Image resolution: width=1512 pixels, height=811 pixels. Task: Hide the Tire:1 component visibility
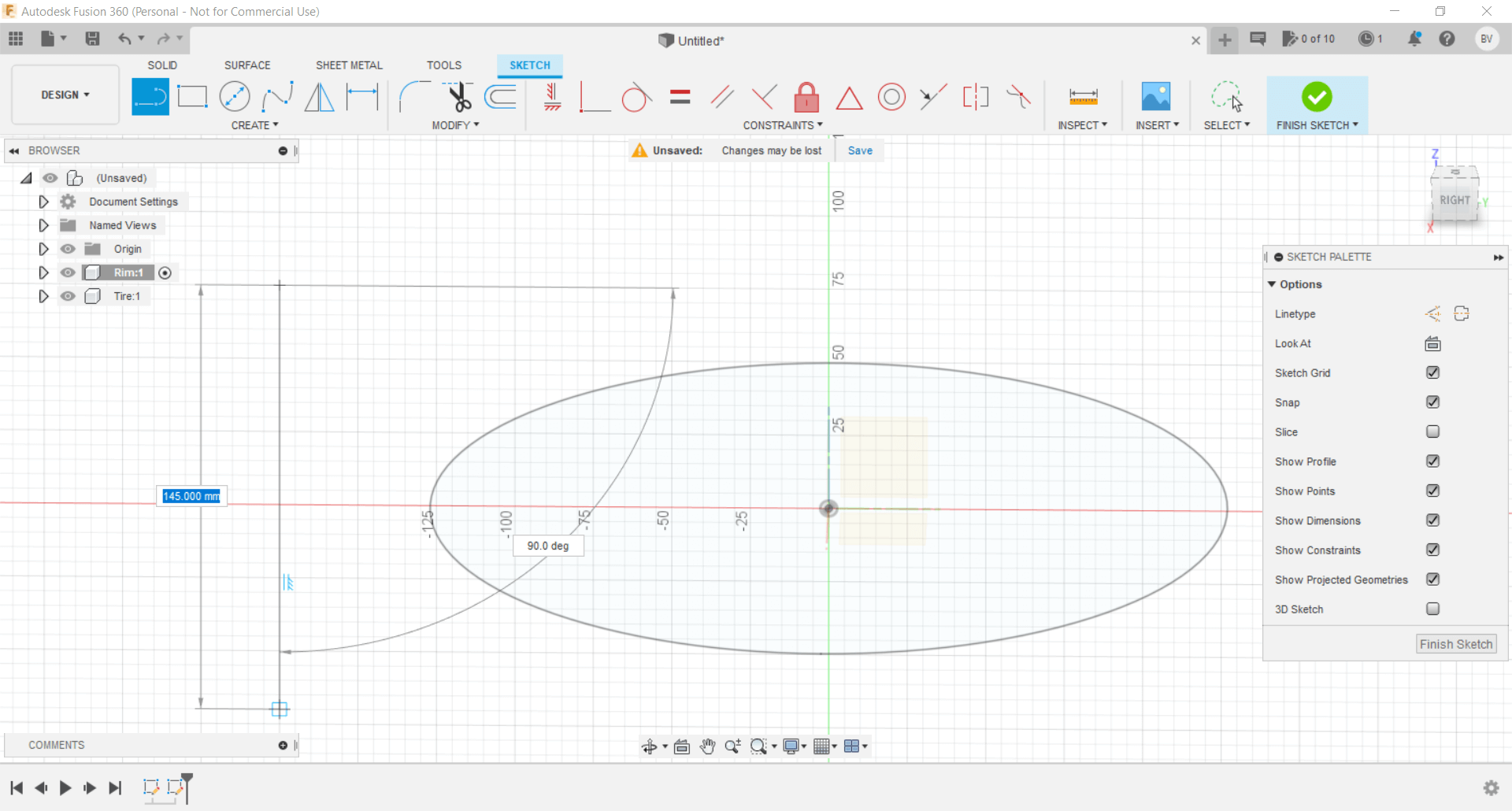[x=69, y=296]
